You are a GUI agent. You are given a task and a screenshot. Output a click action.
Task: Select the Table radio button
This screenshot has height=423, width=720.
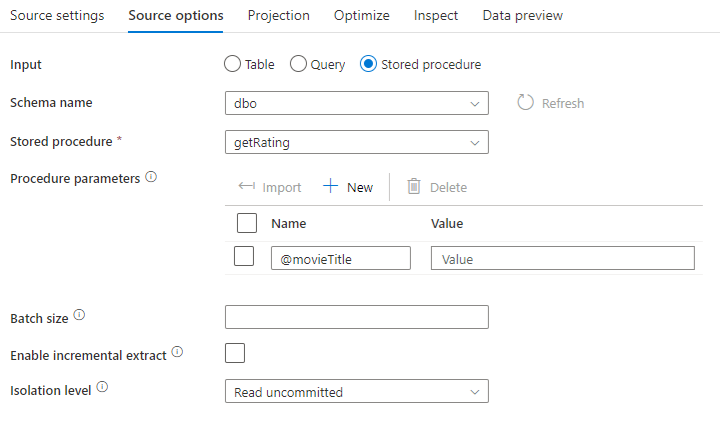(233, 64)
